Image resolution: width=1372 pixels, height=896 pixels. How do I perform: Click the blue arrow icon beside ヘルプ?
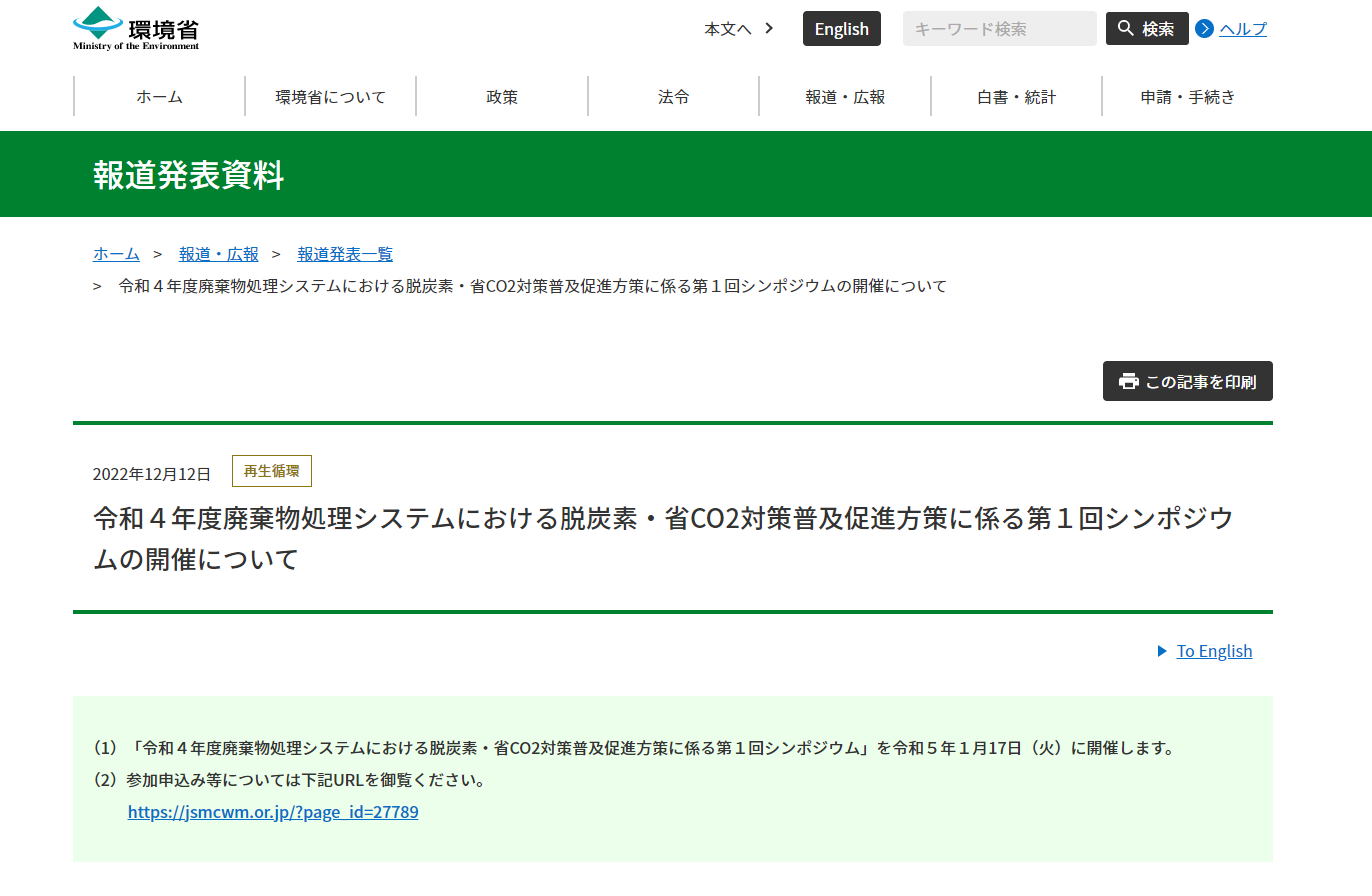pyautogui.click(x=1204, y=29)
